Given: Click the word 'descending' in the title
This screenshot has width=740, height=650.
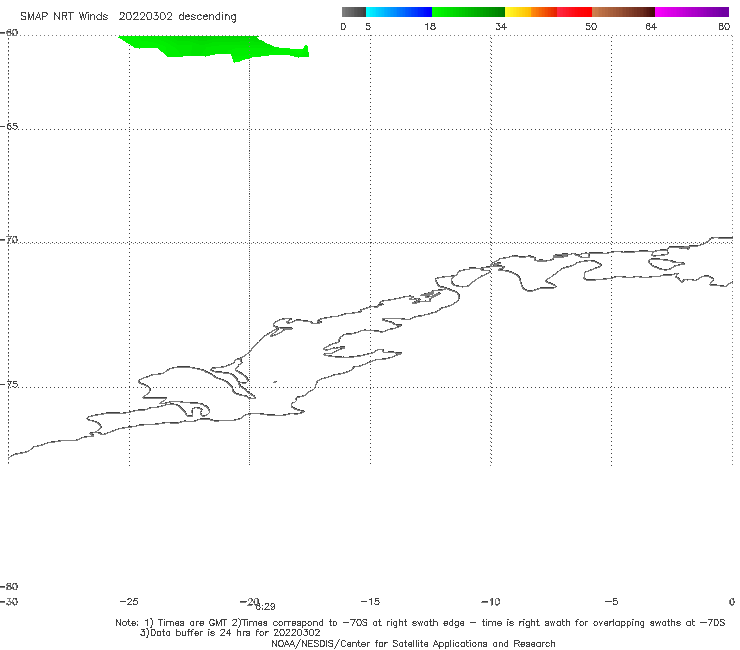Looking at the screenshot, I should (207, 17).
